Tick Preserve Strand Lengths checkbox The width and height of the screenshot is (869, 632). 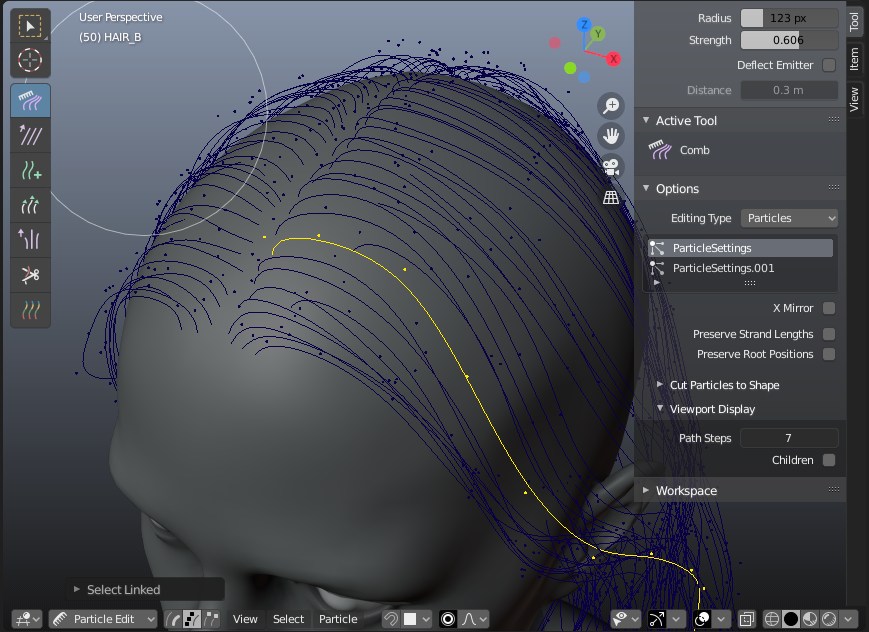tap(829, 334)
